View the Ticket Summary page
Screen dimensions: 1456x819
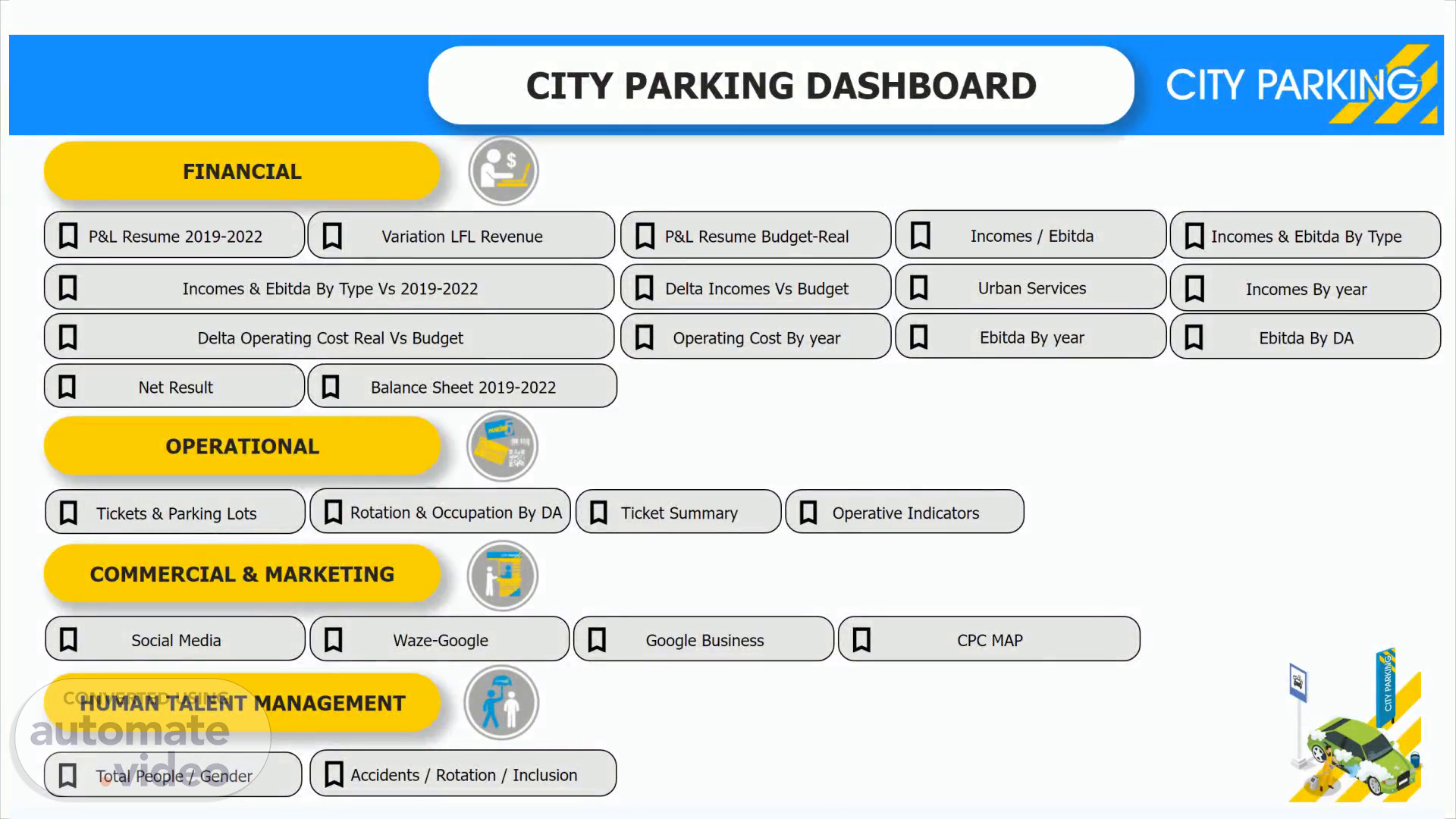678,513
